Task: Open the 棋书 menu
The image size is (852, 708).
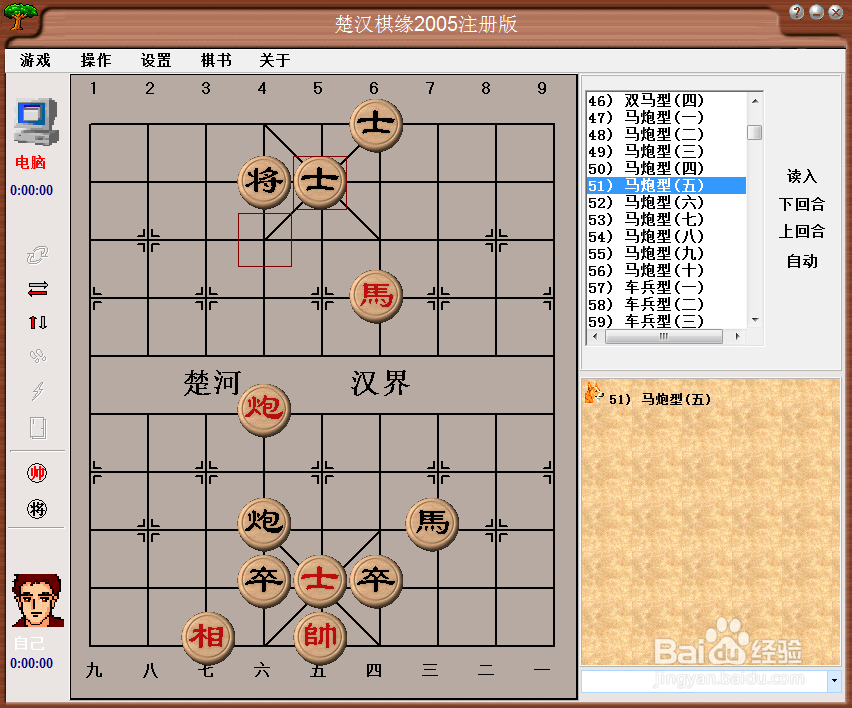Action: [216, 60]
